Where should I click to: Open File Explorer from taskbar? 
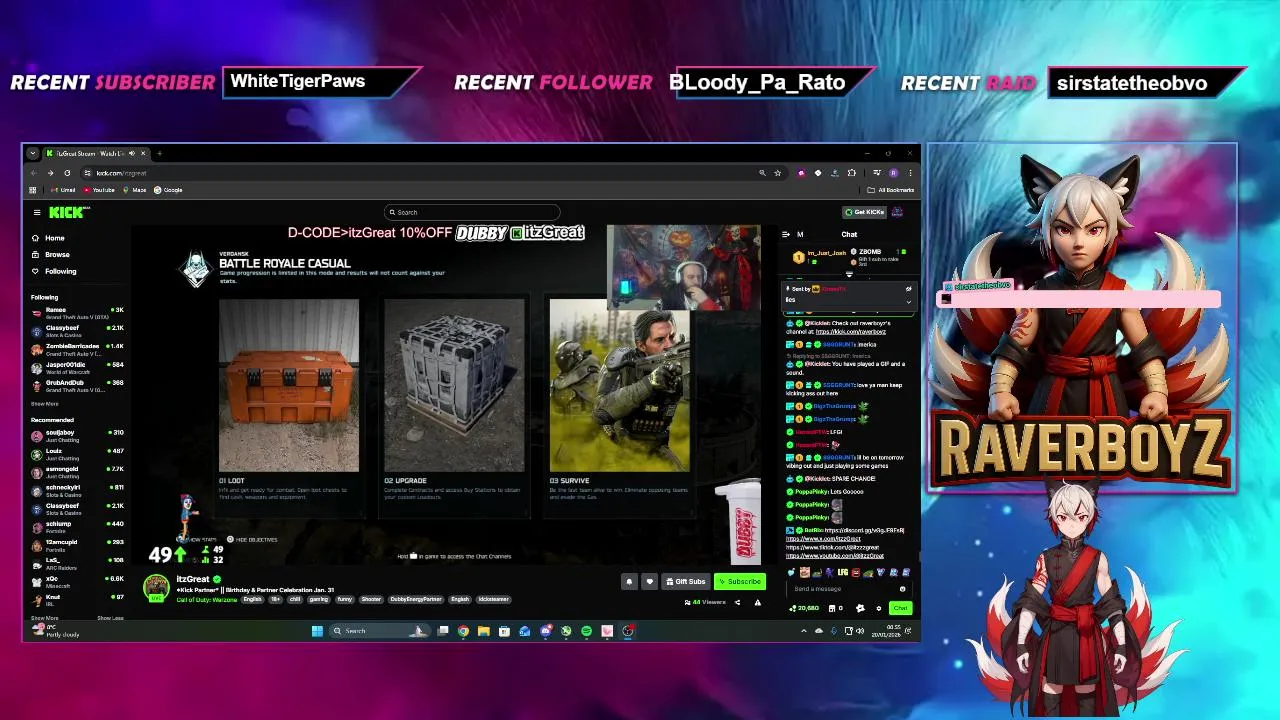pyautogui.click(x=483, y=630)
